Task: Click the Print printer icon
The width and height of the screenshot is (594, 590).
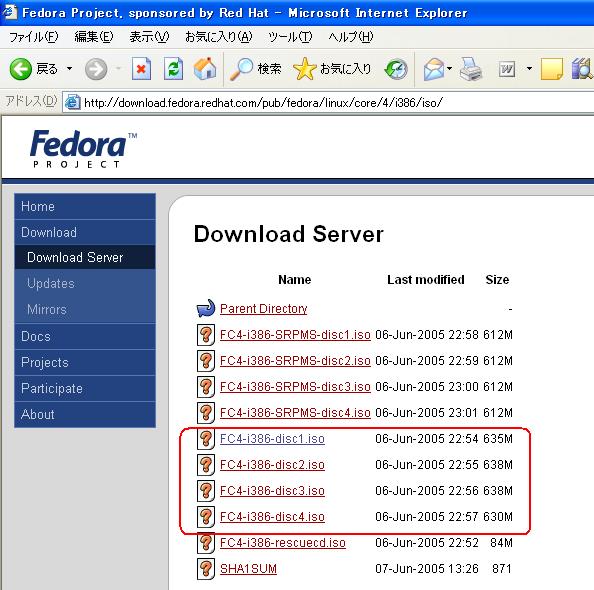Action: [471, 69]
